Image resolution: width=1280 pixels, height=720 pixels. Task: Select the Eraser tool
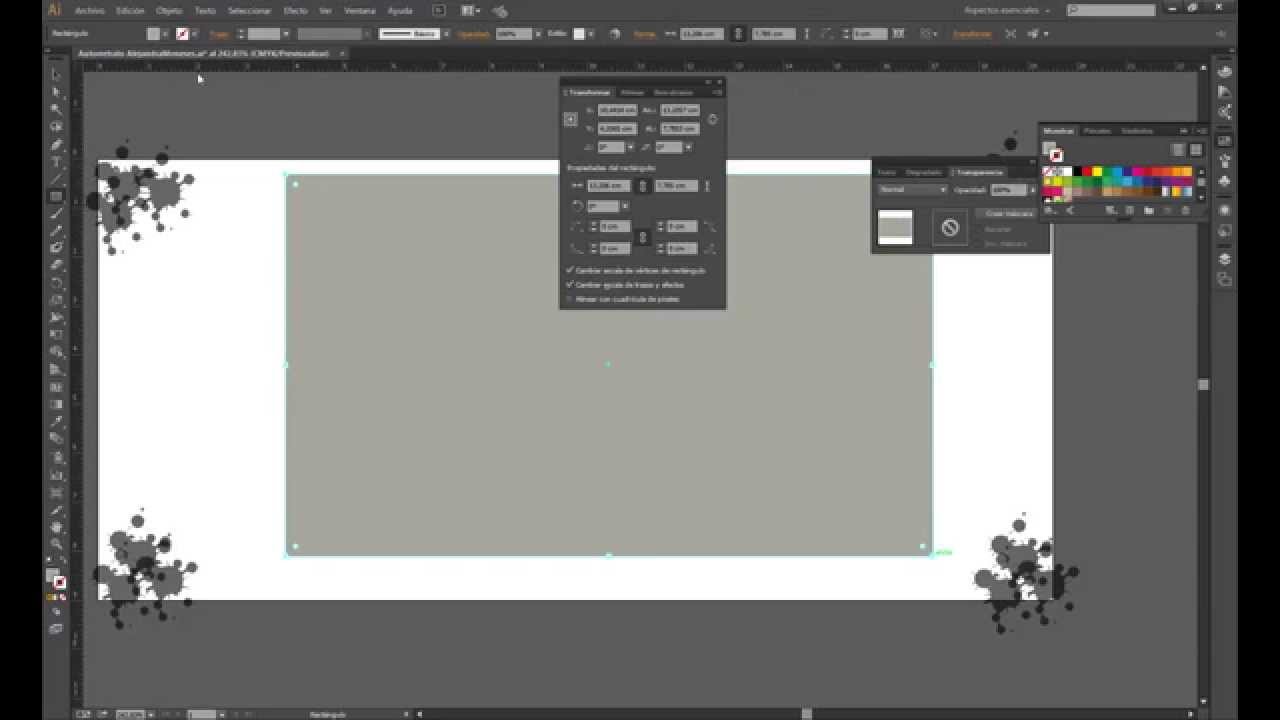56,265
